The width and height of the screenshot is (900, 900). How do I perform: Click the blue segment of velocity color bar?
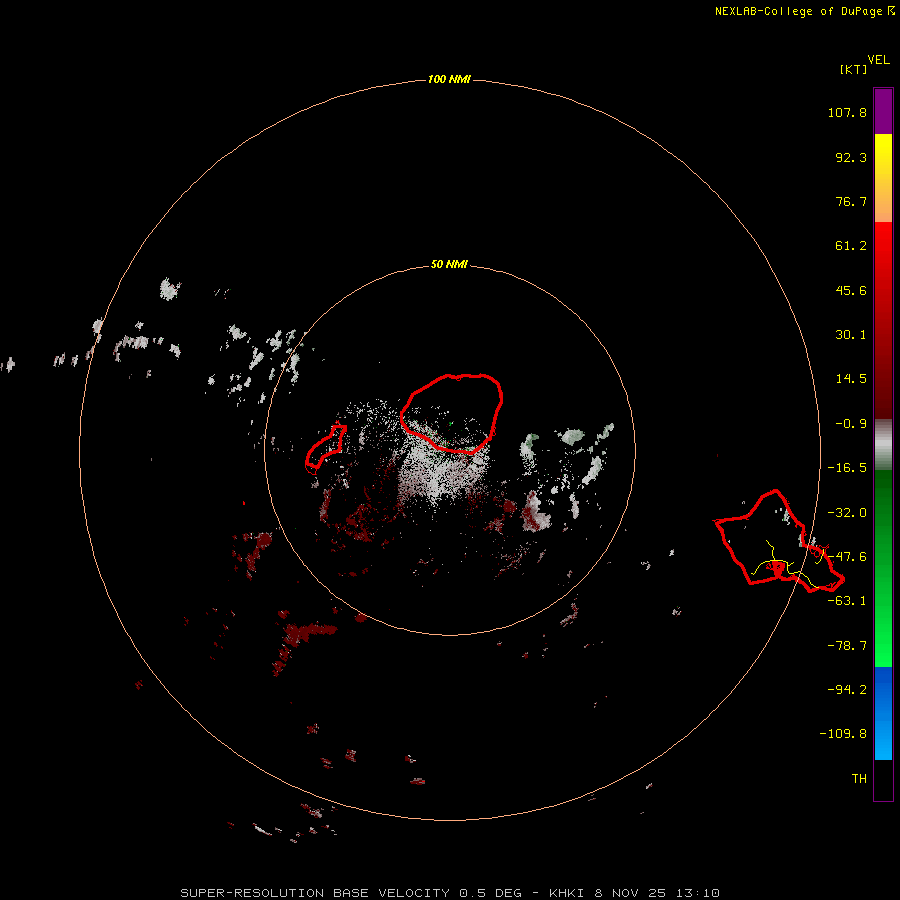[x=883, y=713]
